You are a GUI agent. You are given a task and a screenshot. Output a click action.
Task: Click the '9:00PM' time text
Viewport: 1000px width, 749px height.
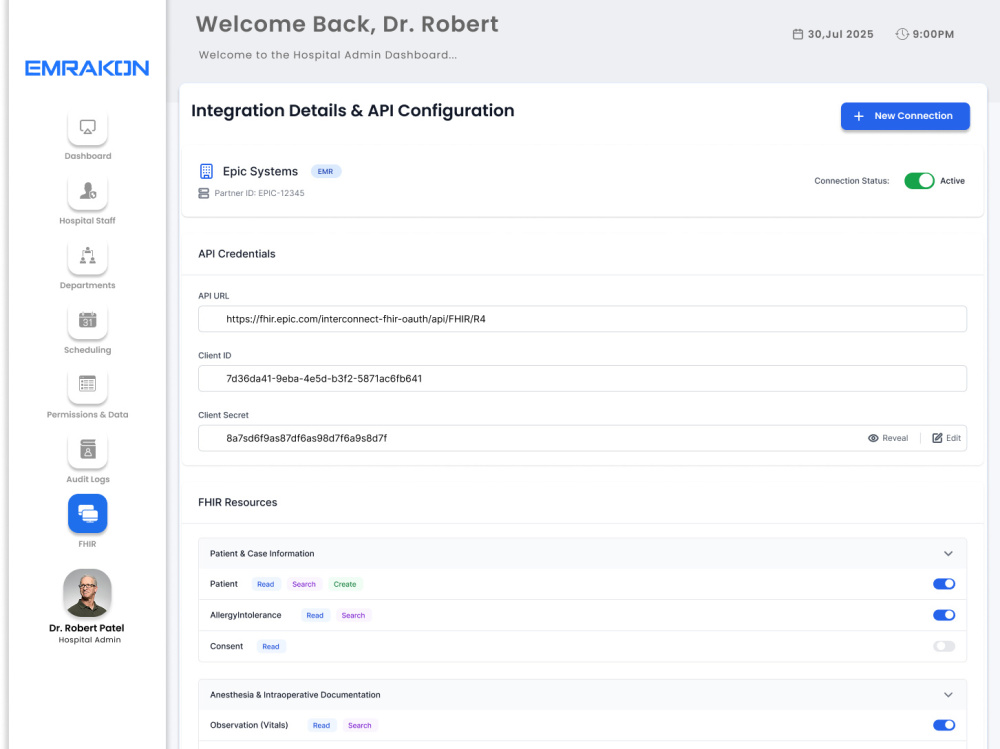[x=933, y=34]
